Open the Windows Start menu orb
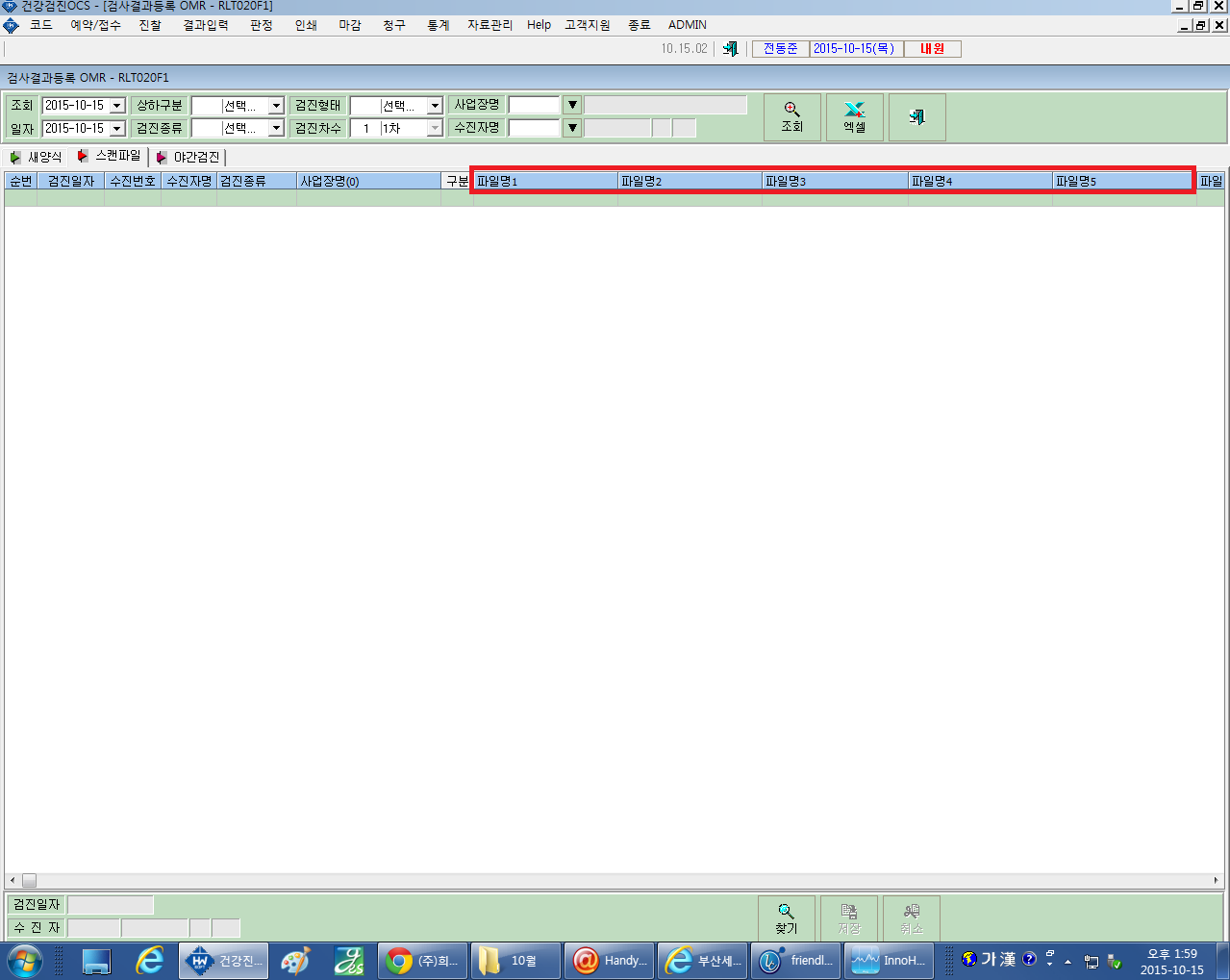1230x980 pixels. [x=24, y=961]
